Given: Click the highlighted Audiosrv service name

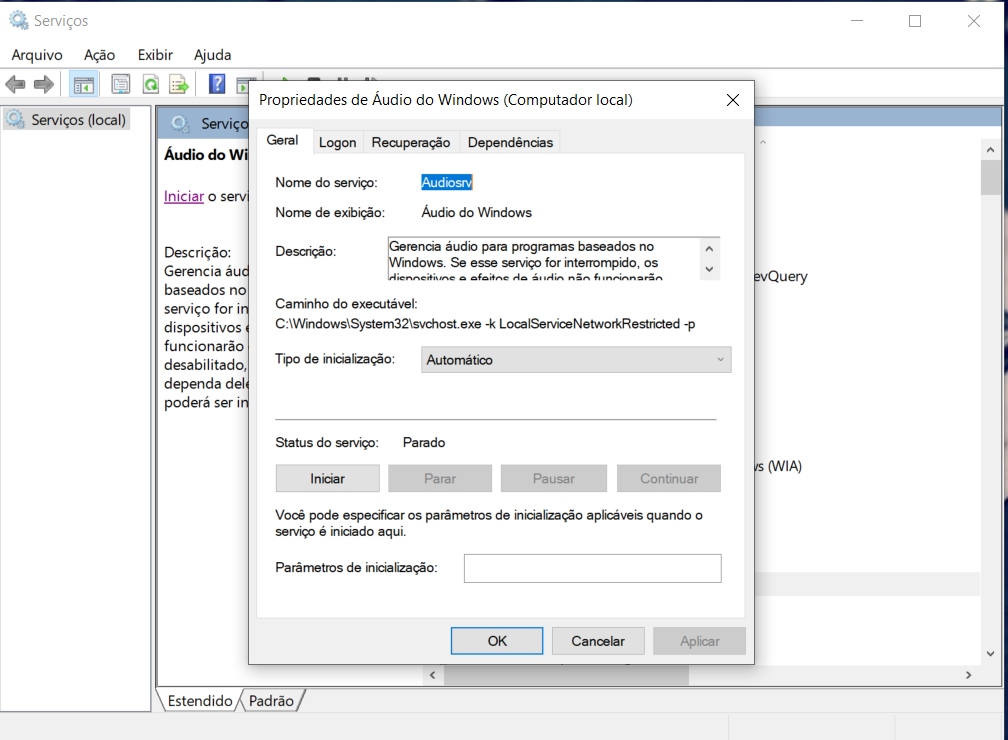Looking at the screenshot, I should pyautogui.click(x=447, y=183).
